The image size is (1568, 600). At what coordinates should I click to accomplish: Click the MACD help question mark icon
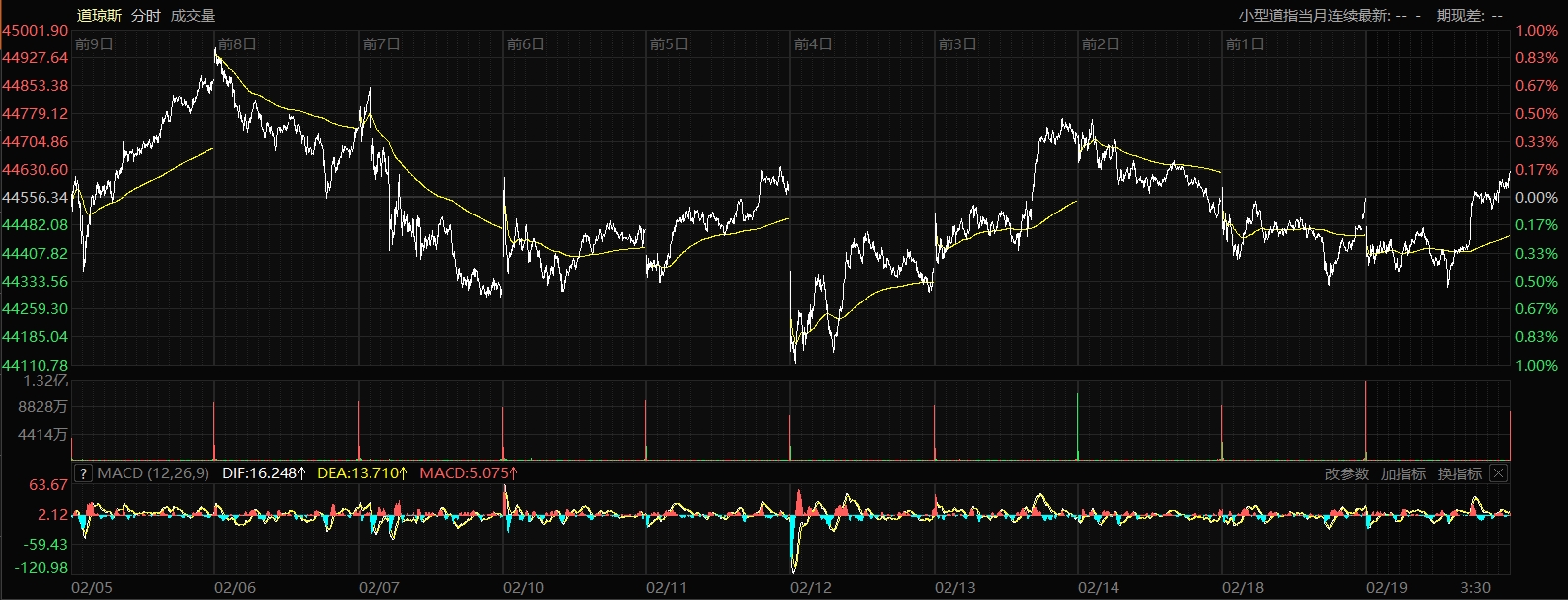click(x=84, y=473)
